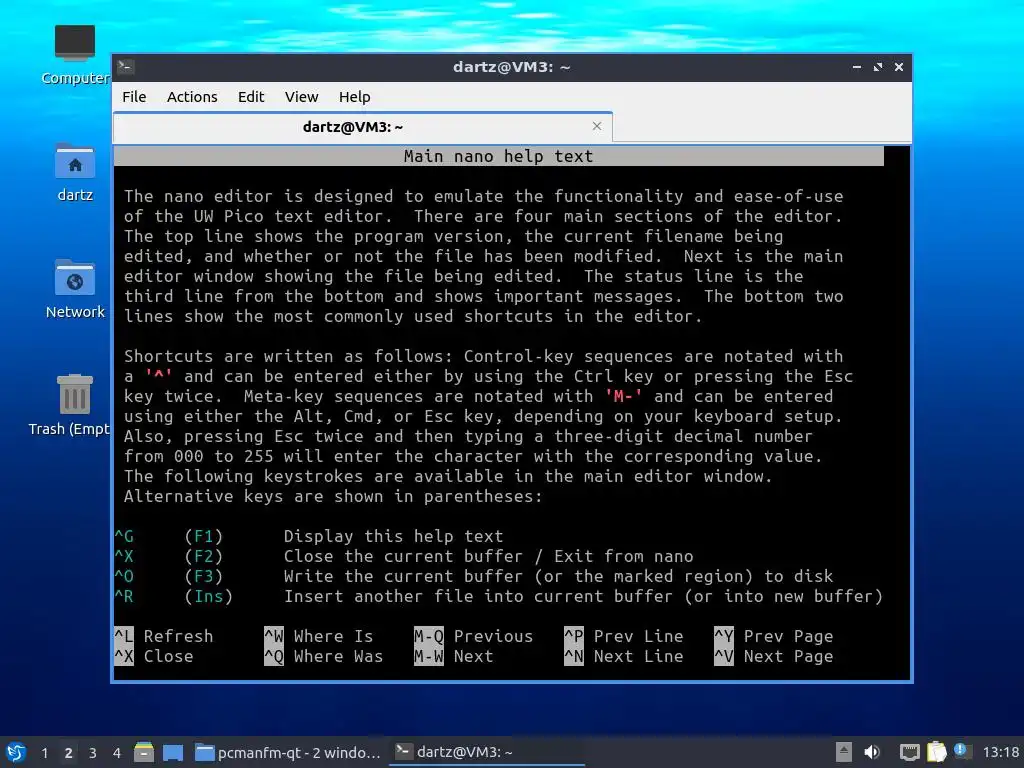Click 'Write the current buffer' help line
This screenshot has height=768, width=1024.
point(558,576)
